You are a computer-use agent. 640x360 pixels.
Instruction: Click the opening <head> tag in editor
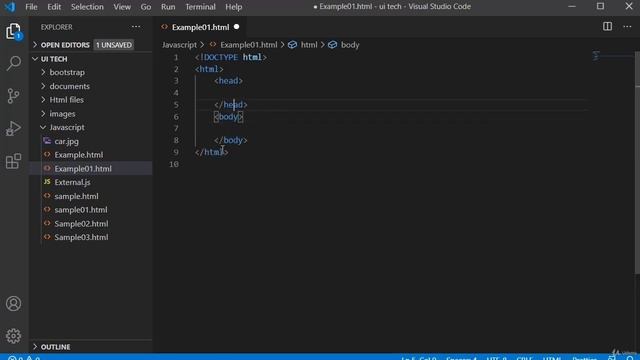[x=228, y=81]
